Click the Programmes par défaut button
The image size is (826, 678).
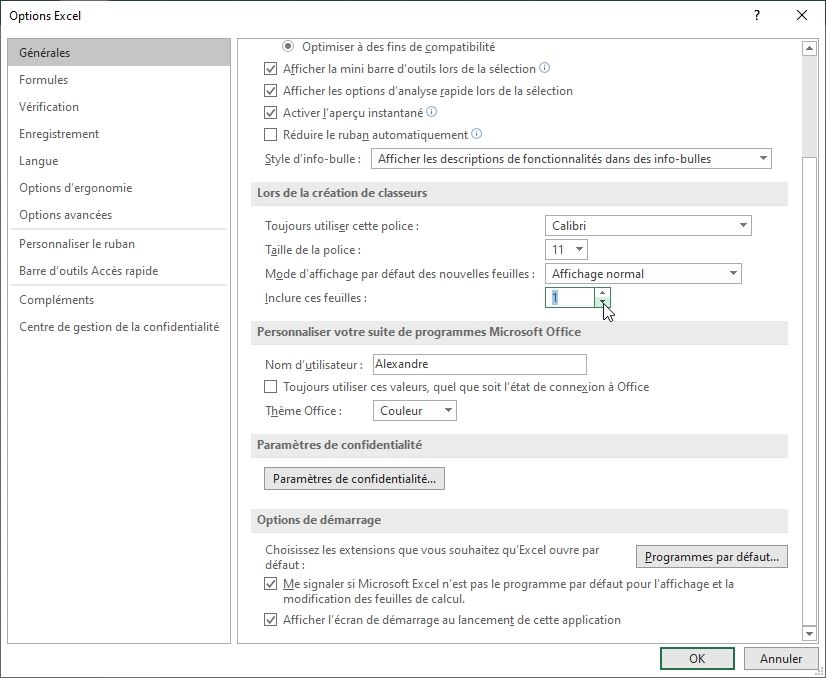(711, 556)
